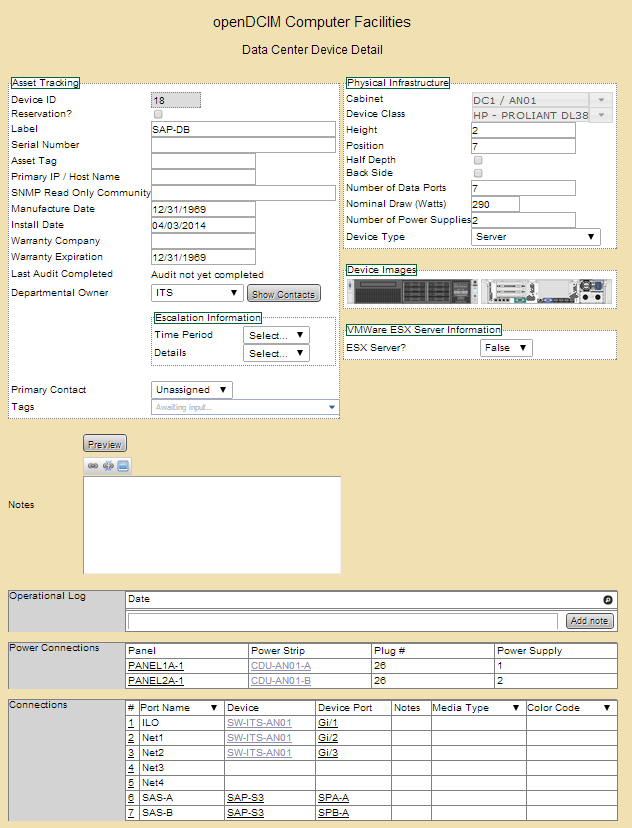The height and width of the screenshot is (828, 632).
Task: Open the rear server device image
Action: (544, 291)
